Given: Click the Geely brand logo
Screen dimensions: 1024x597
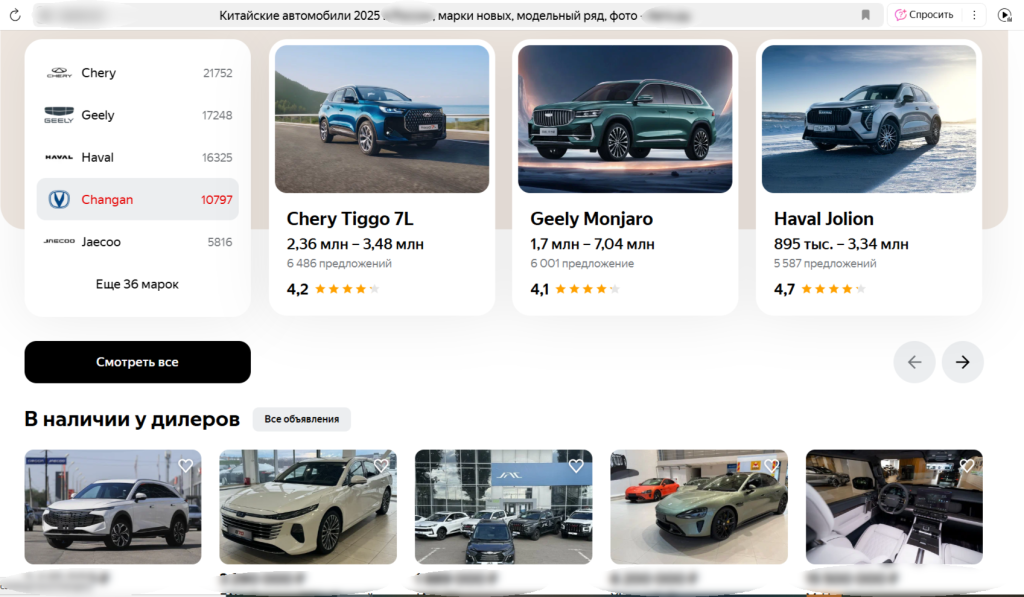Looking at the screenshot, I should (x=59, y=115).
